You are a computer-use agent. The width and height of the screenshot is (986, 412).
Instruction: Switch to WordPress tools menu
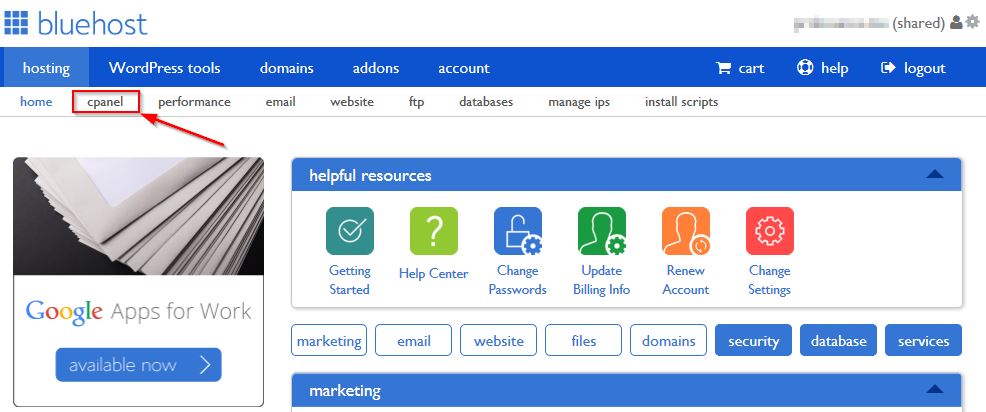click(165, 67)
